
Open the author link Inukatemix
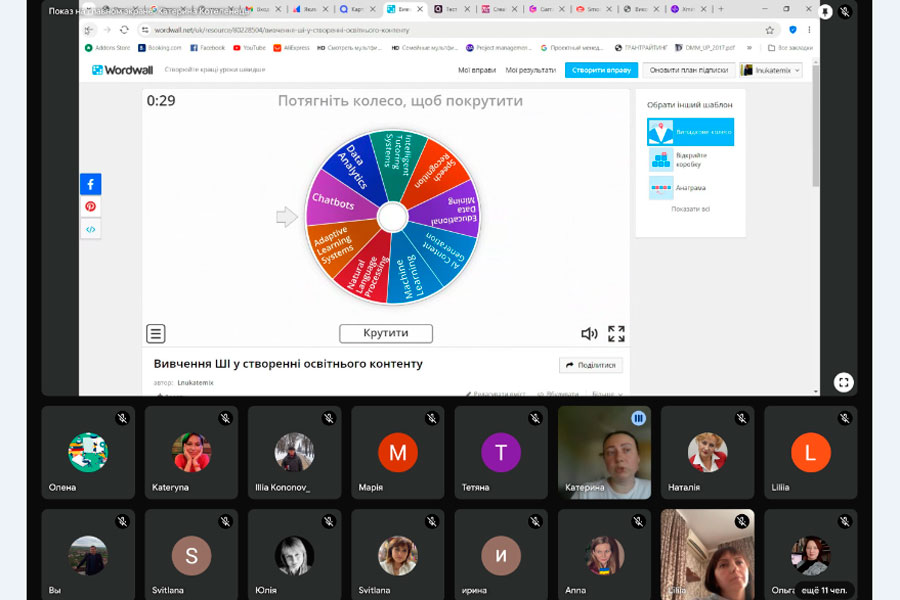[x=195, y=382]
